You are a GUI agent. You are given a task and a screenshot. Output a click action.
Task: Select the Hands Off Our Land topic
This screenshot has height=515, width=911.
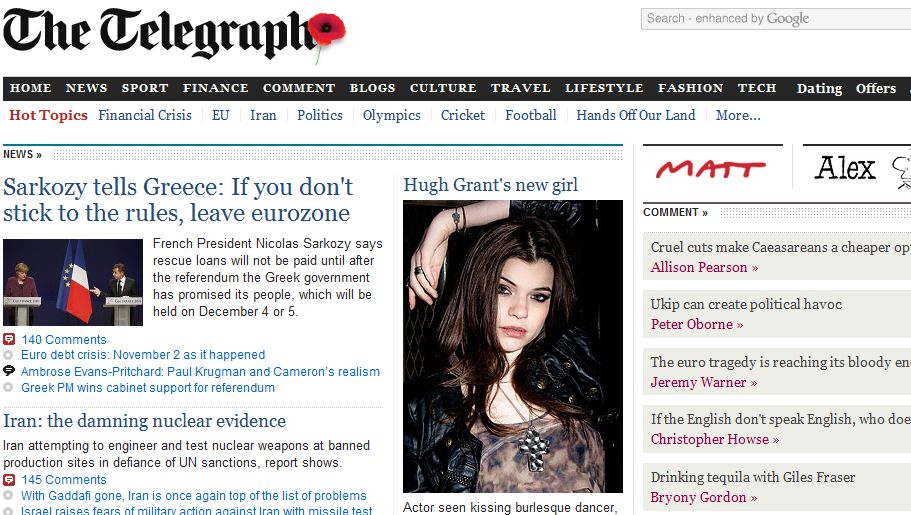(x=636, y=115)
